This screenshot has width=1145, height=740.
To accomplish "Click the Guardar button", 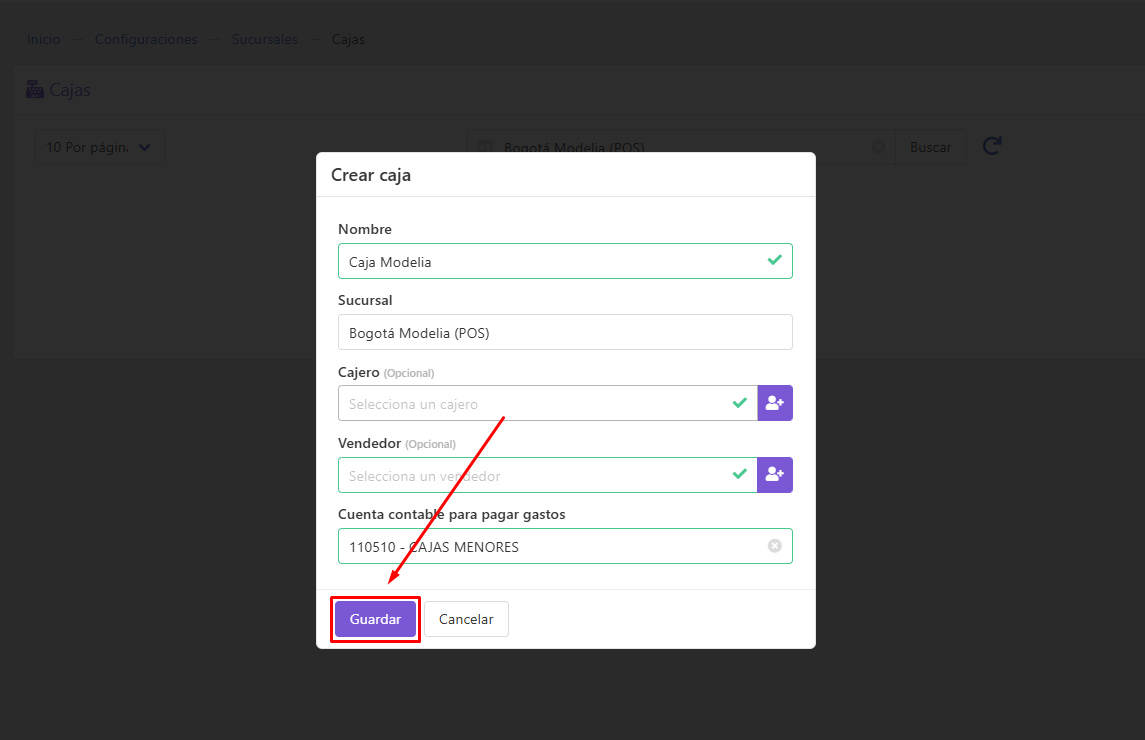I will (x=375, y=619).
